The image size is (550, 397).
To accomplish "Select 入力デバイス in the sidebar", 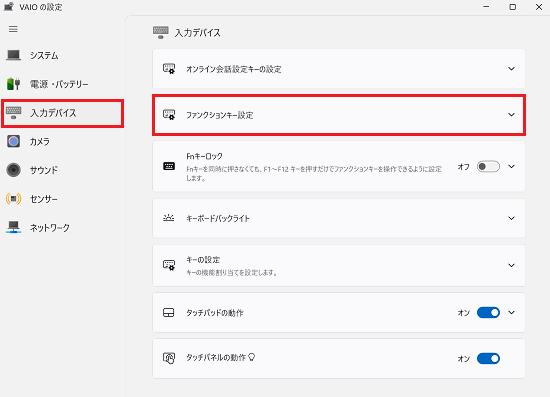I will tap(62, 113).
